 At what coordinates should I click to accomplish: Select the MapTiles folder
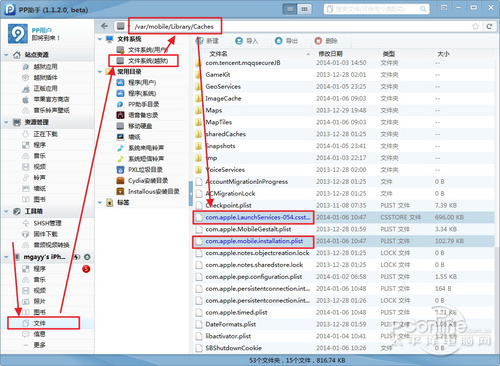218,122
